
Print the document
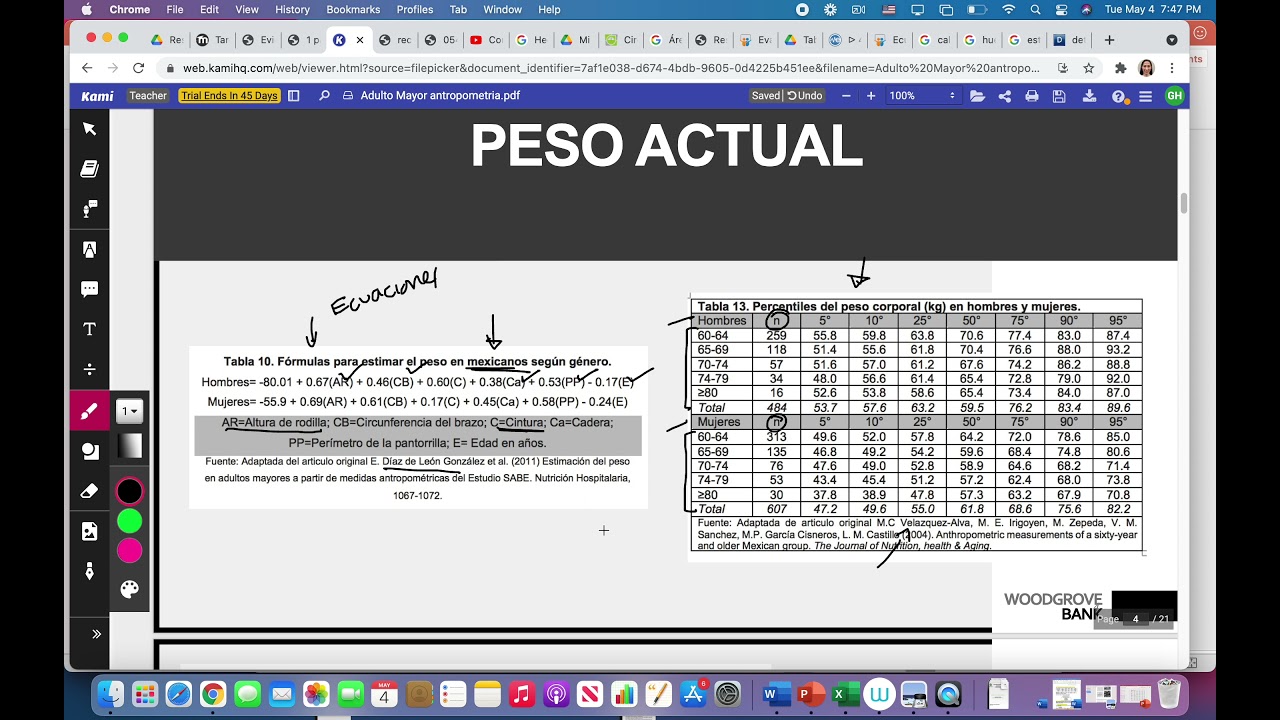[1032, 96]
